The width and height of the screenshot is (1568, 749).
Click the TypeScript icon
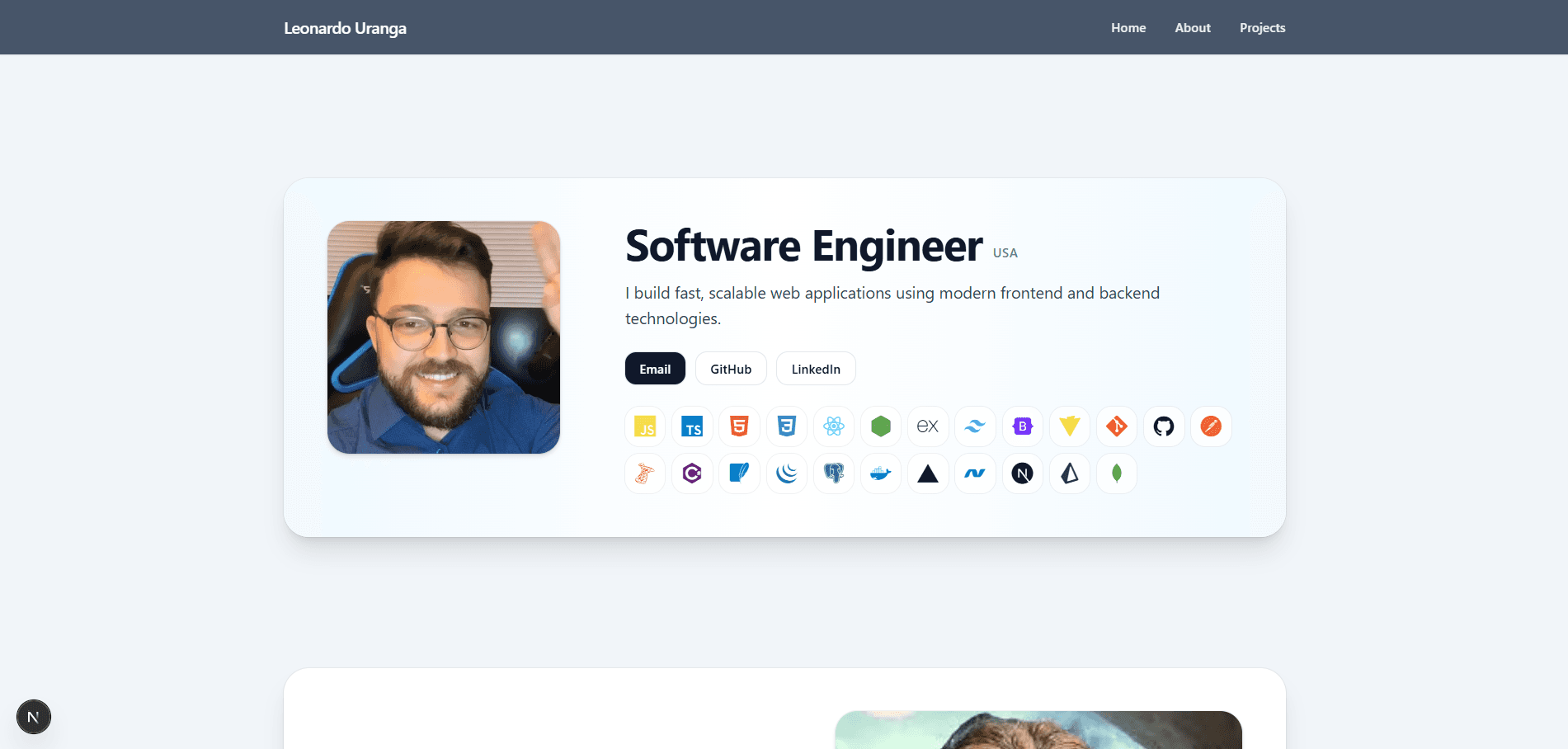691,426
